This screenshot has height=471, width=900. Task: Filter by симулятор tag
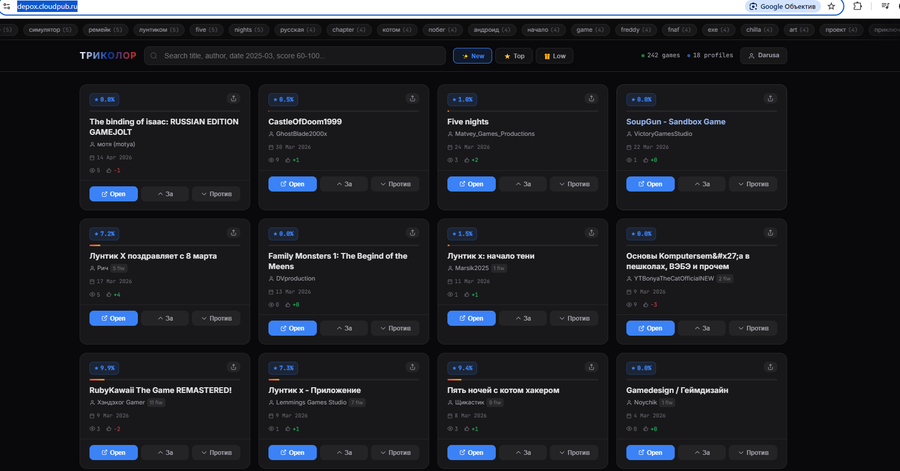click(x=50, y=30)
